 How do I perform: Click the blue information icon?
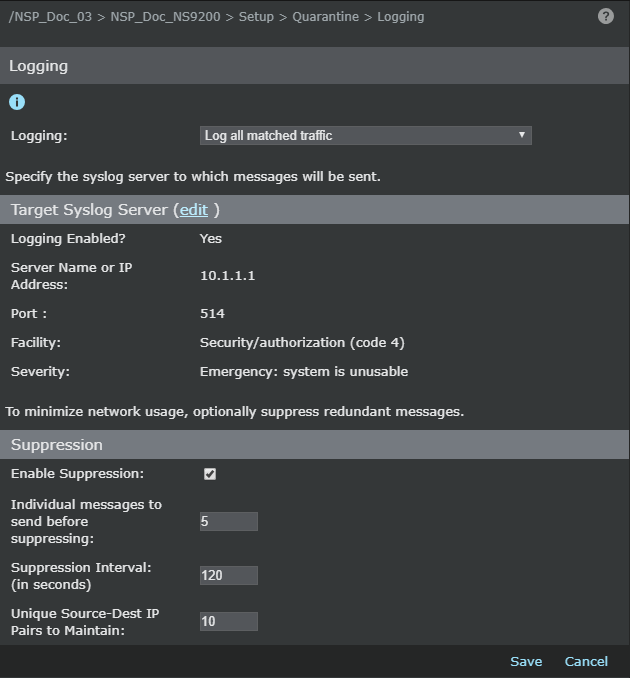pos(17,102)
